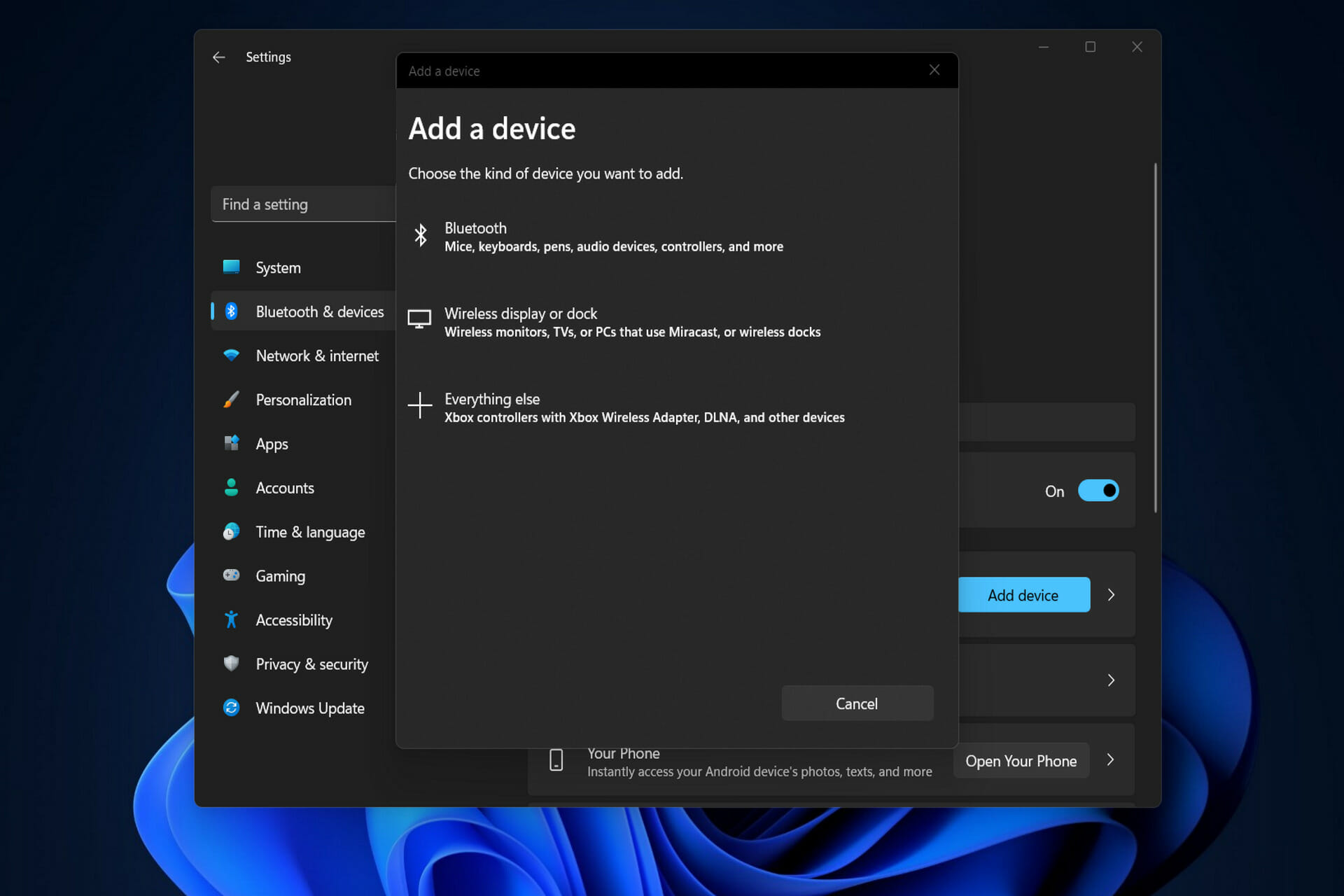This screenshot has width=1344, height=896.
Task: Open Apps settings category
Action: click(x=303, y=444)
